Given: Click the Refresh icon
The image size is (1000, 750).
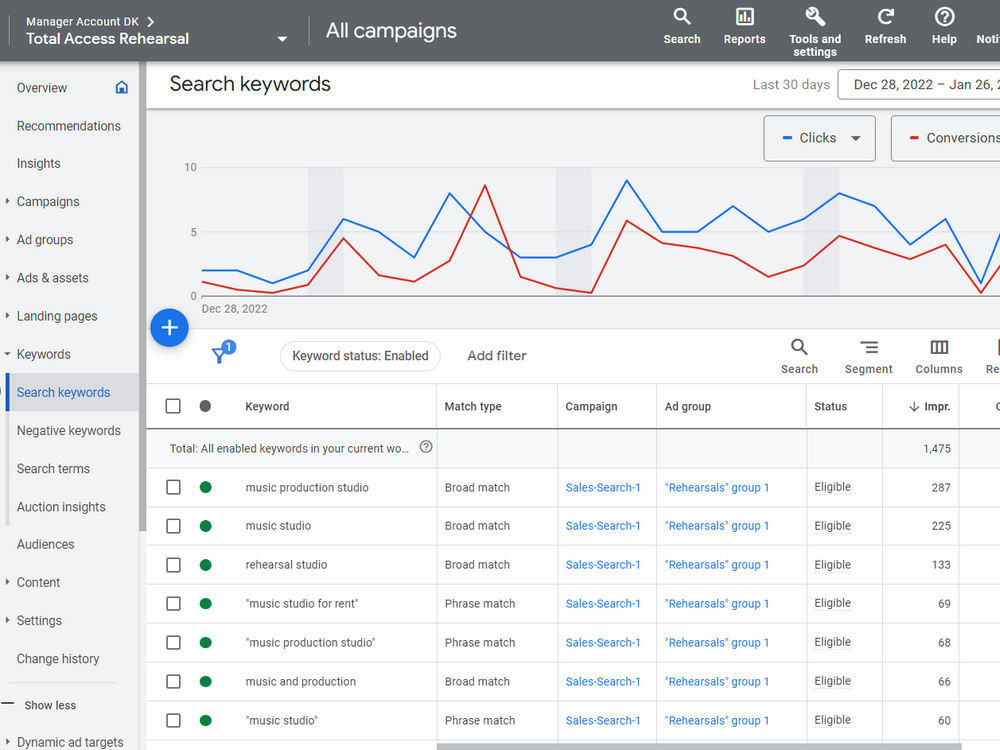Looking at the screenshot, I should point(885,17).
